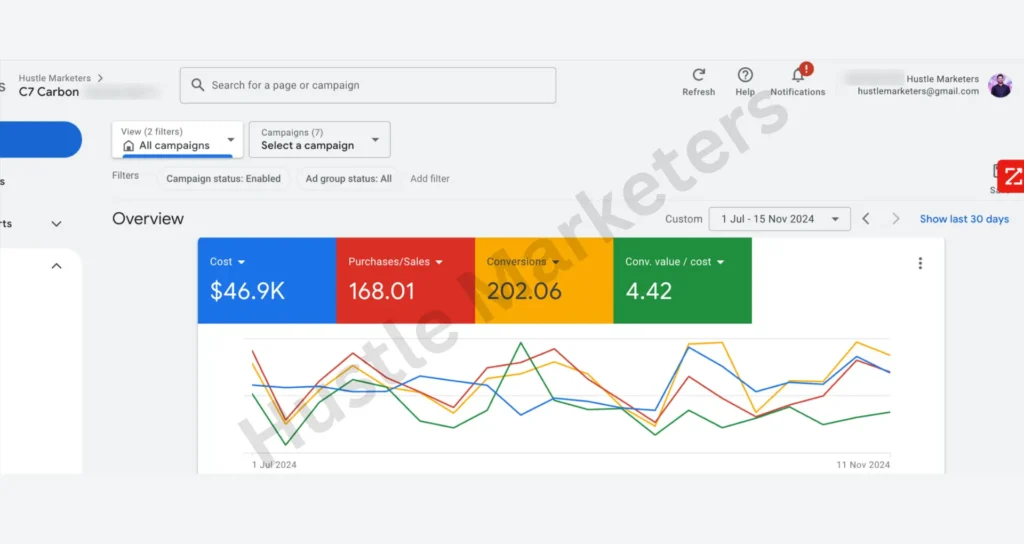Open the Notifications bell

798,76
